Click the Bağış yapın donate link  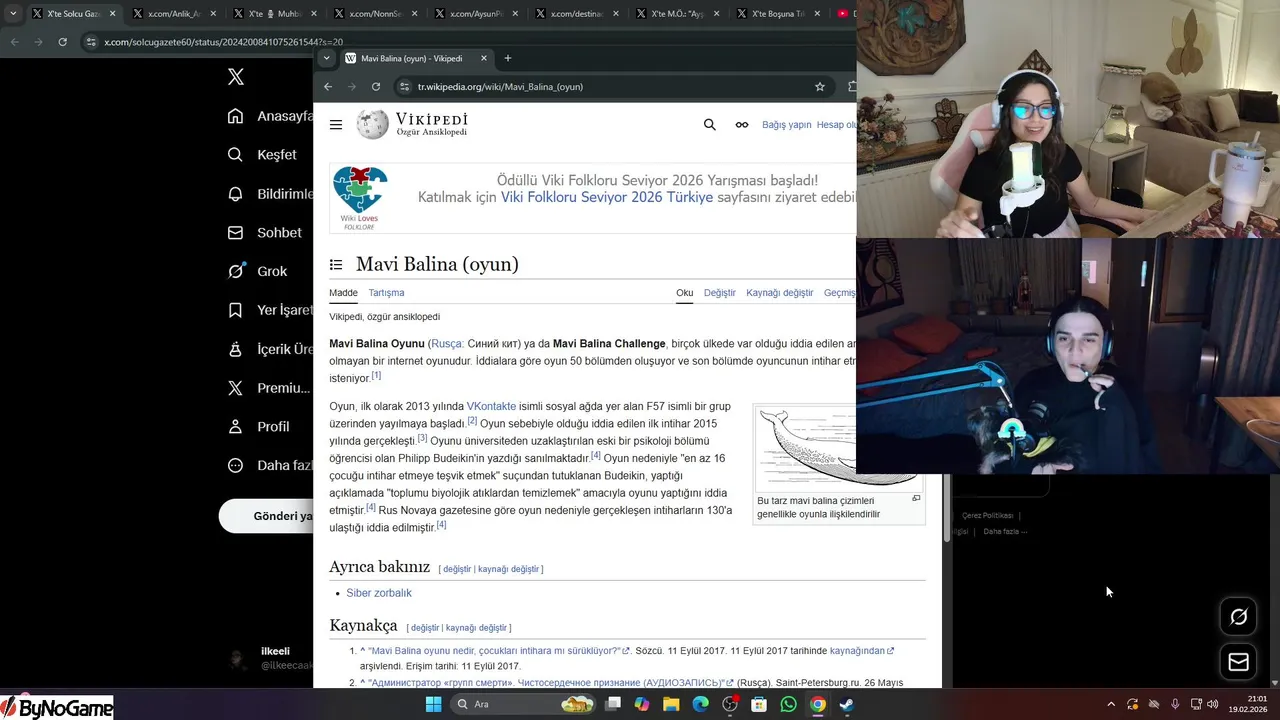(x=787, y=125)
